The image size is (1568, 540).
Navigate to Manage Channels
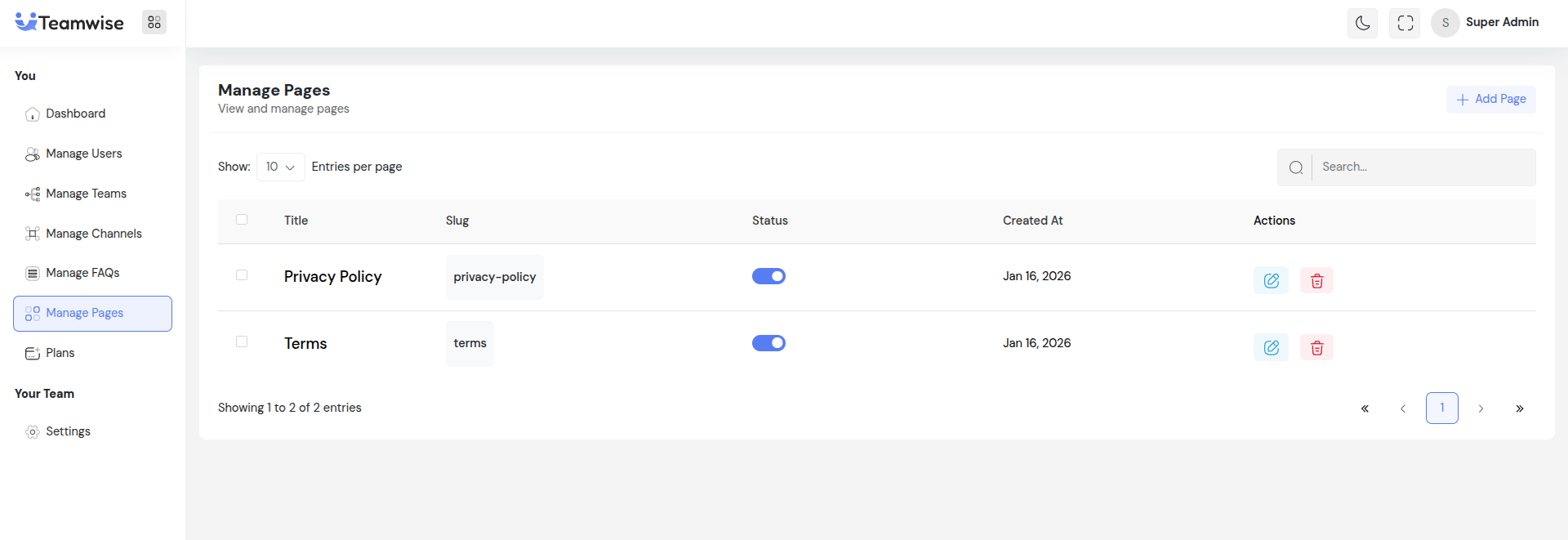93,234
